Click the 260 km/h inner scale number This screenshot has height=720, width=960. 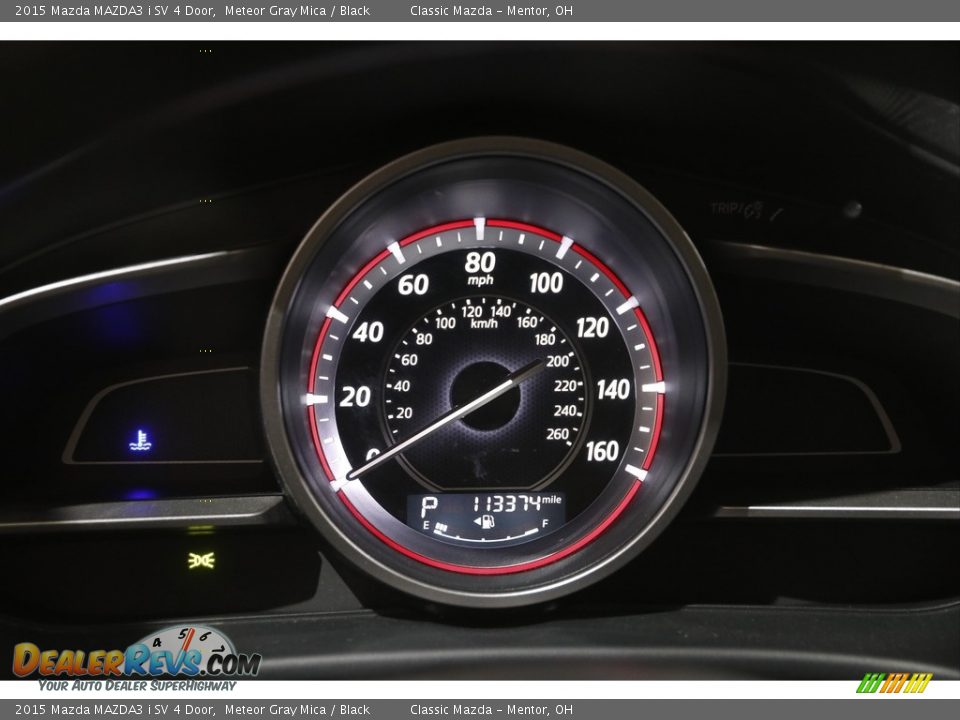(x=558, y=434)
